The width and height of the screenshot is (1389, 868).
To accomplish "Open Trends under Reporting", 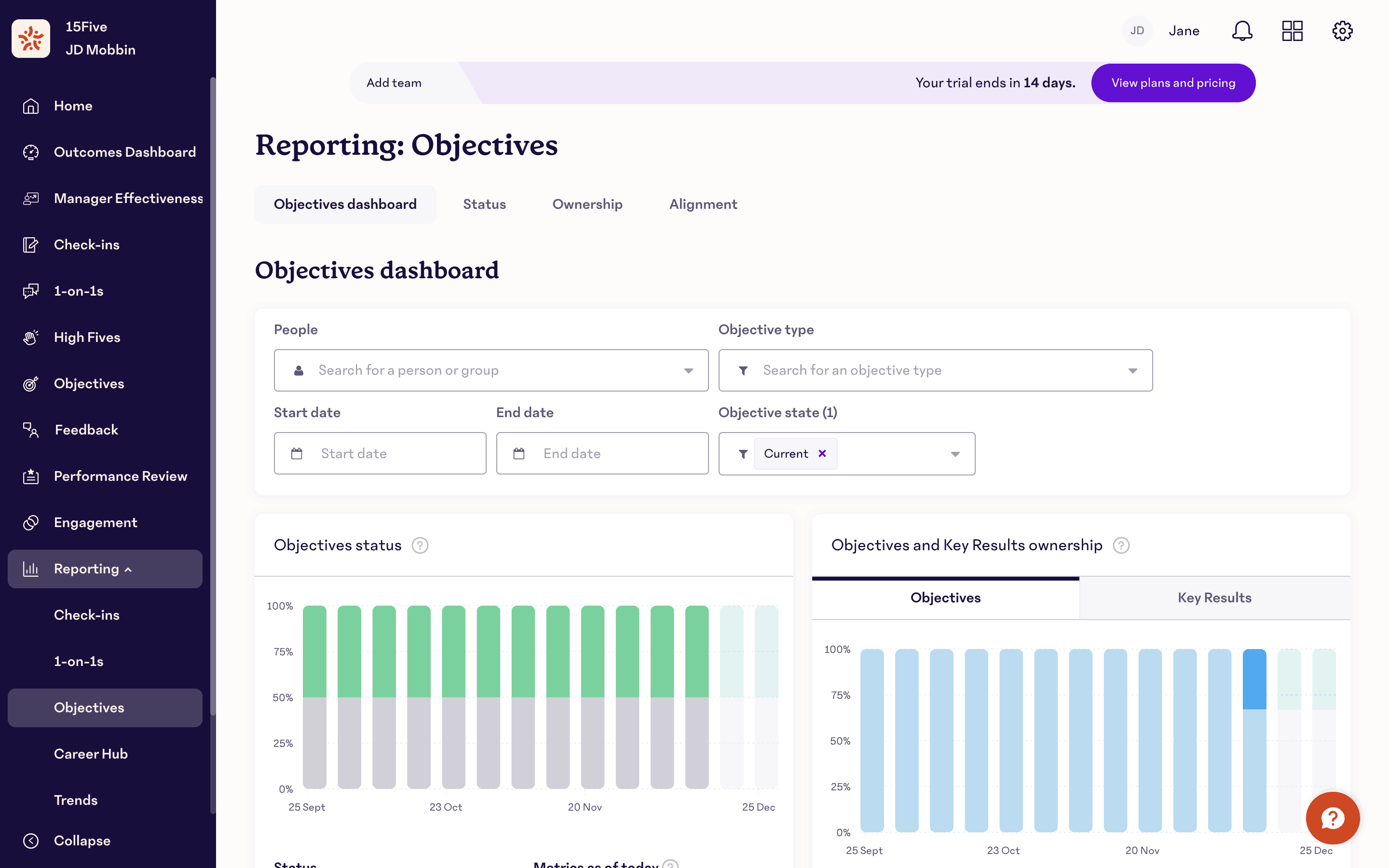I will [105, 800].
